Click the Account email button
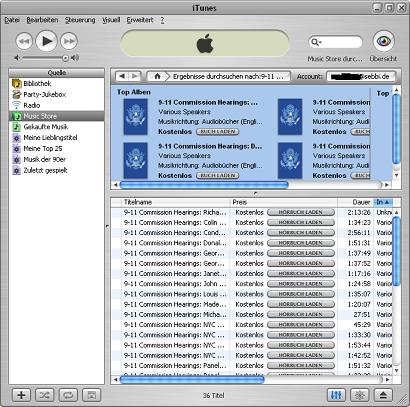 point(361,76)
